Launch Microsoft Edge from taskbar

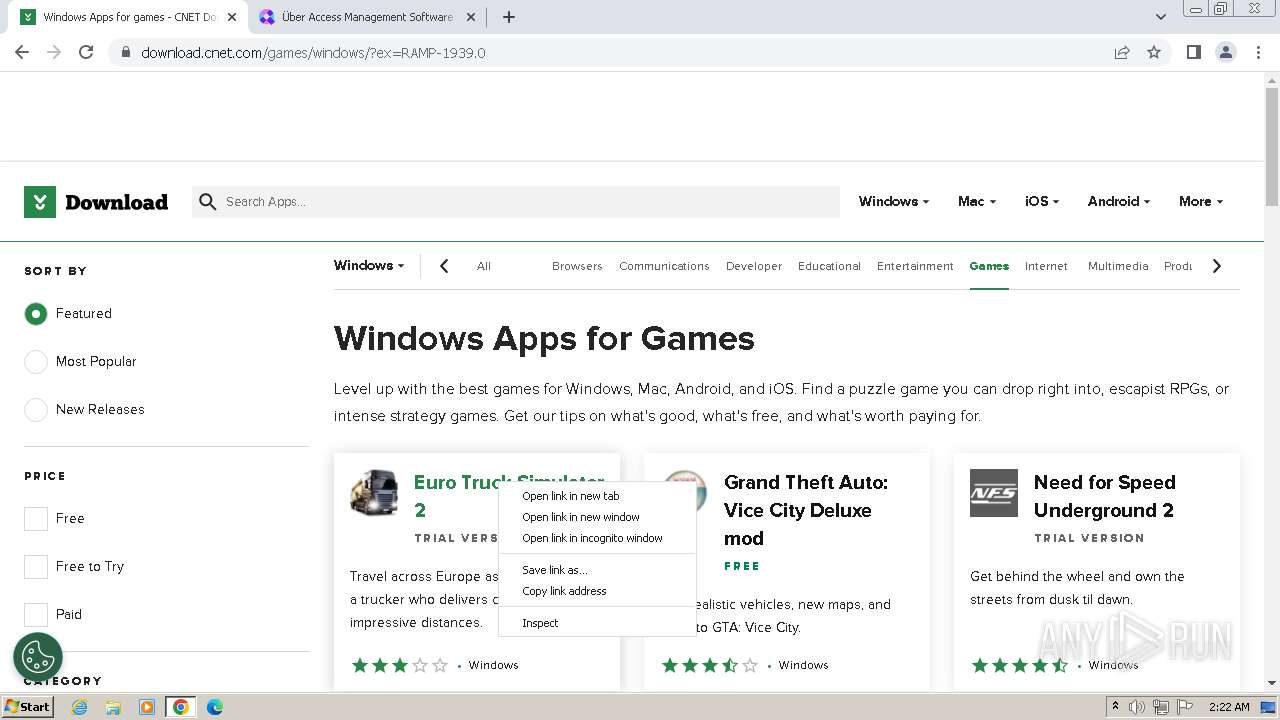coord(215,707)
